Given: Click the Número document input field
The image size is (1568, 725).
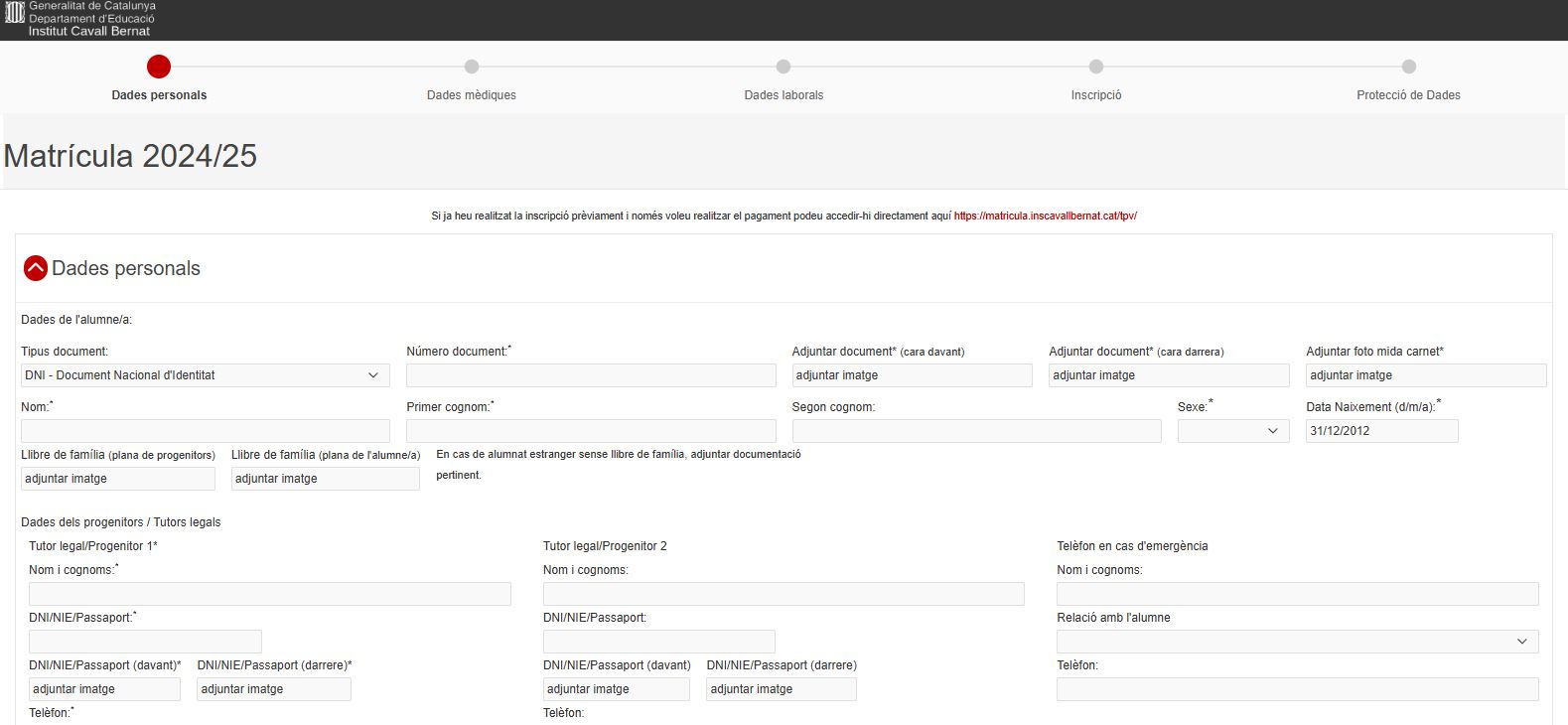Looking at the screenshot, I should 591,375.
